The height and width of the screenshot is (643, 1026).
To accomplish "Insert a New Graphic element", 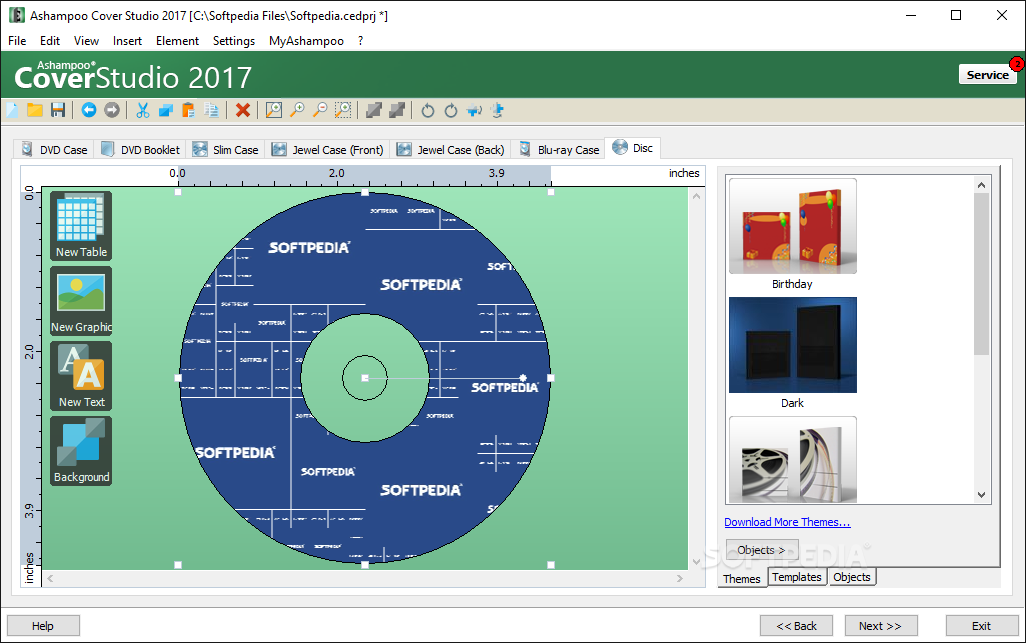I will 81,301.
